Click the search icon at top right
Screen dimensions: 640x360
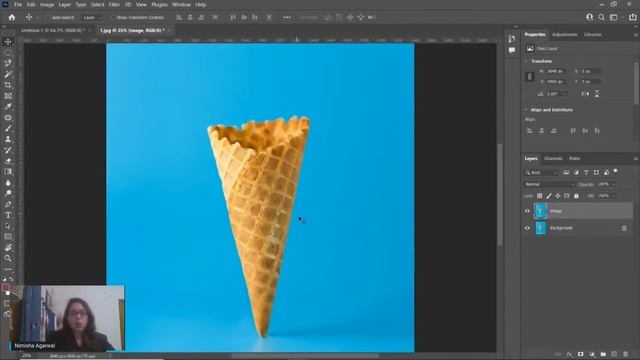[601, 18]
